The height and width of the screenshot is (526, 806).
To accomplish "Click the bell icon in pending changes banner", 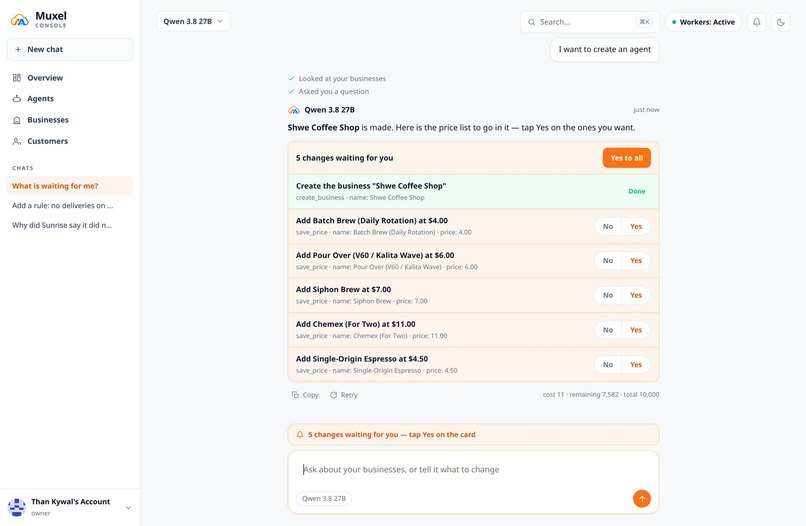I will point(300,434).
